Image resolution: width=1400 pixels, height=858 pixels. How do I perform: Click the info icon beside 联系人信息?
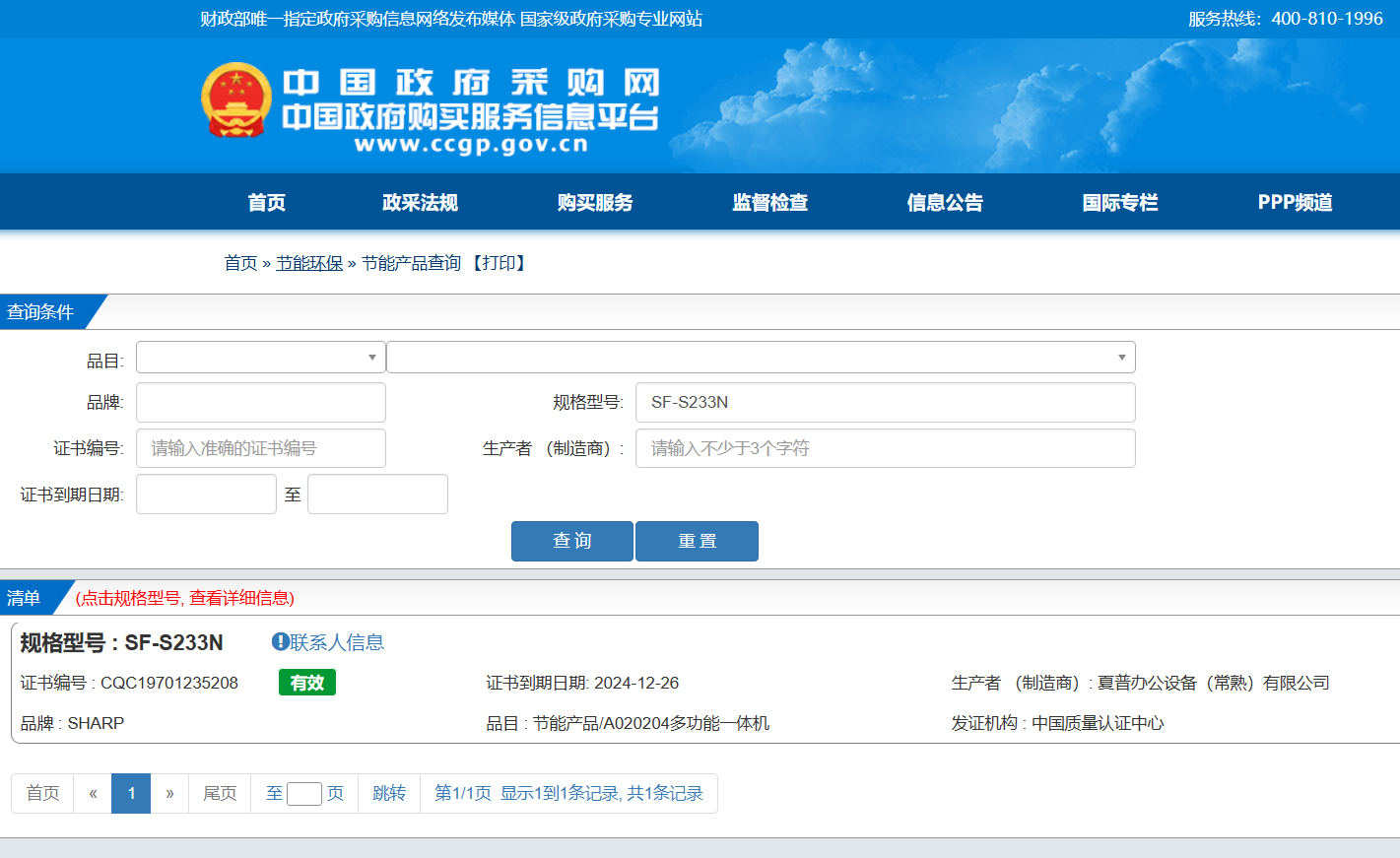click(x=280, y=641)
